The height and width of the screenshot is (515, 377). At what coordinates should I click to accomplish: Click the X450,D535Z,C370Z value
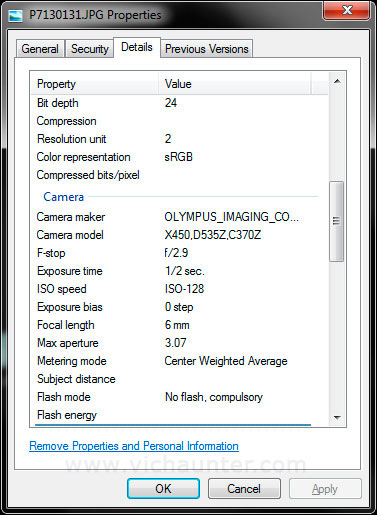tap(213, 235)
